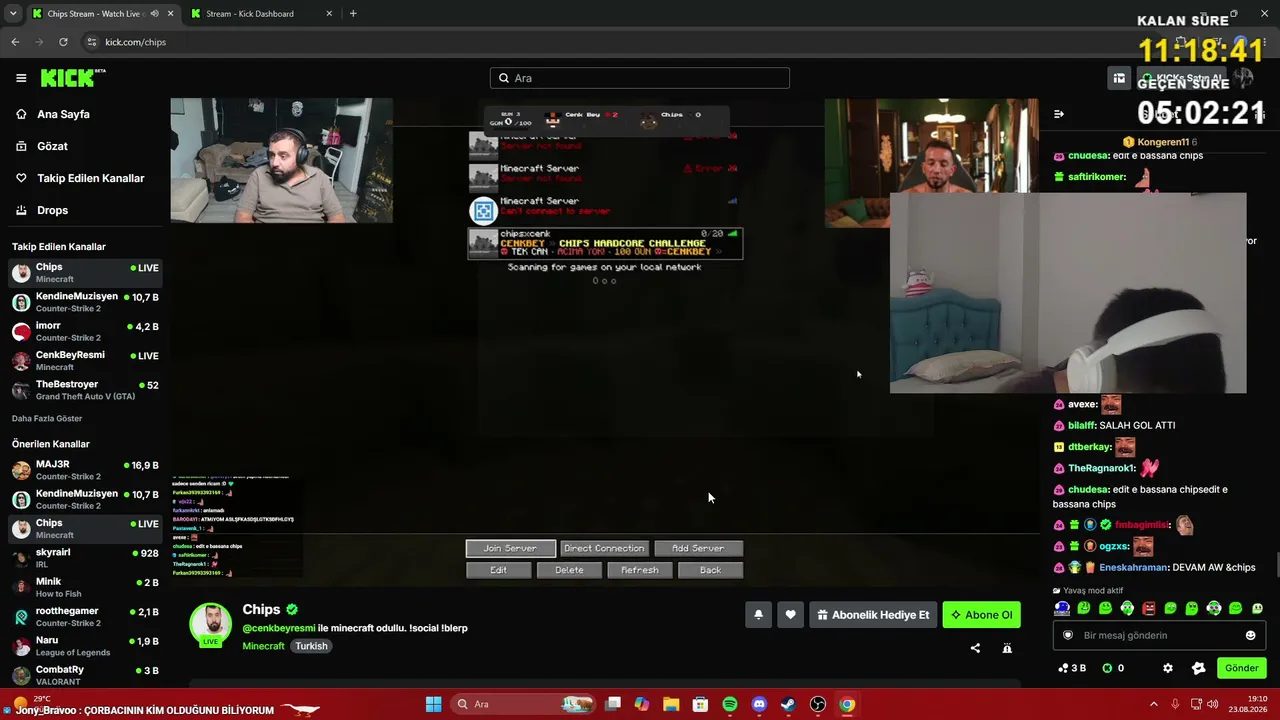Screen dimensions: 1280x720
Task: Open KendineMuzisyen in followed channels
Action: 84,302
